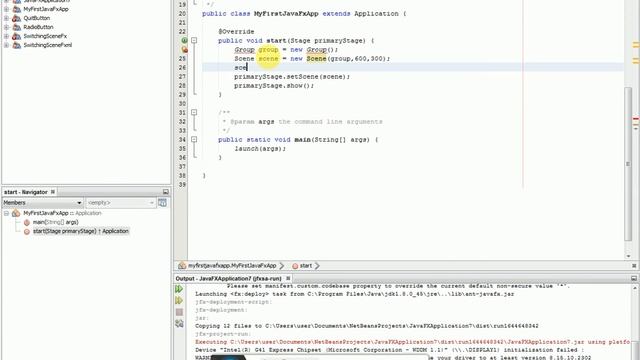640x360 pixels.
Task: Click the MyFirstJavaFxApp project icon in Projects tree
Action: 16,9
